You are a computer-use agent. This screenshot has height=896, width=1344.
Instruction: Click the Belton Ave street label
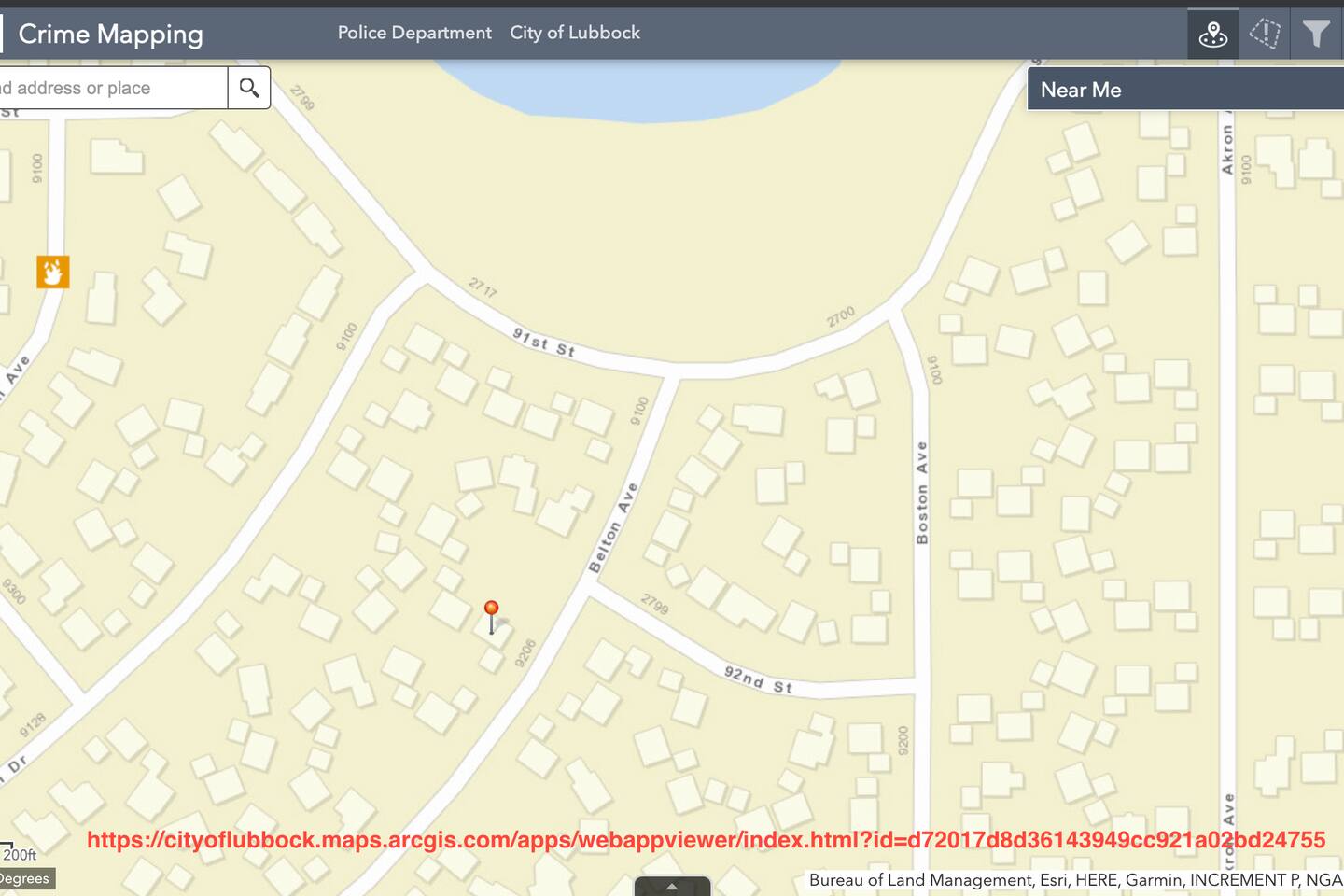pyautogui.click(x=613, y=528)
